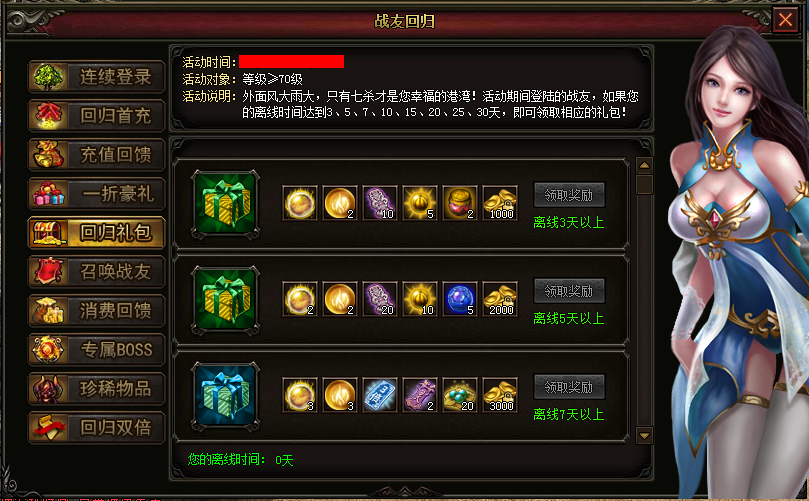This screenshot has width=809, height=501.
Task: Click the red jar item in the 3-day row
Action: (x=460, y=203)
